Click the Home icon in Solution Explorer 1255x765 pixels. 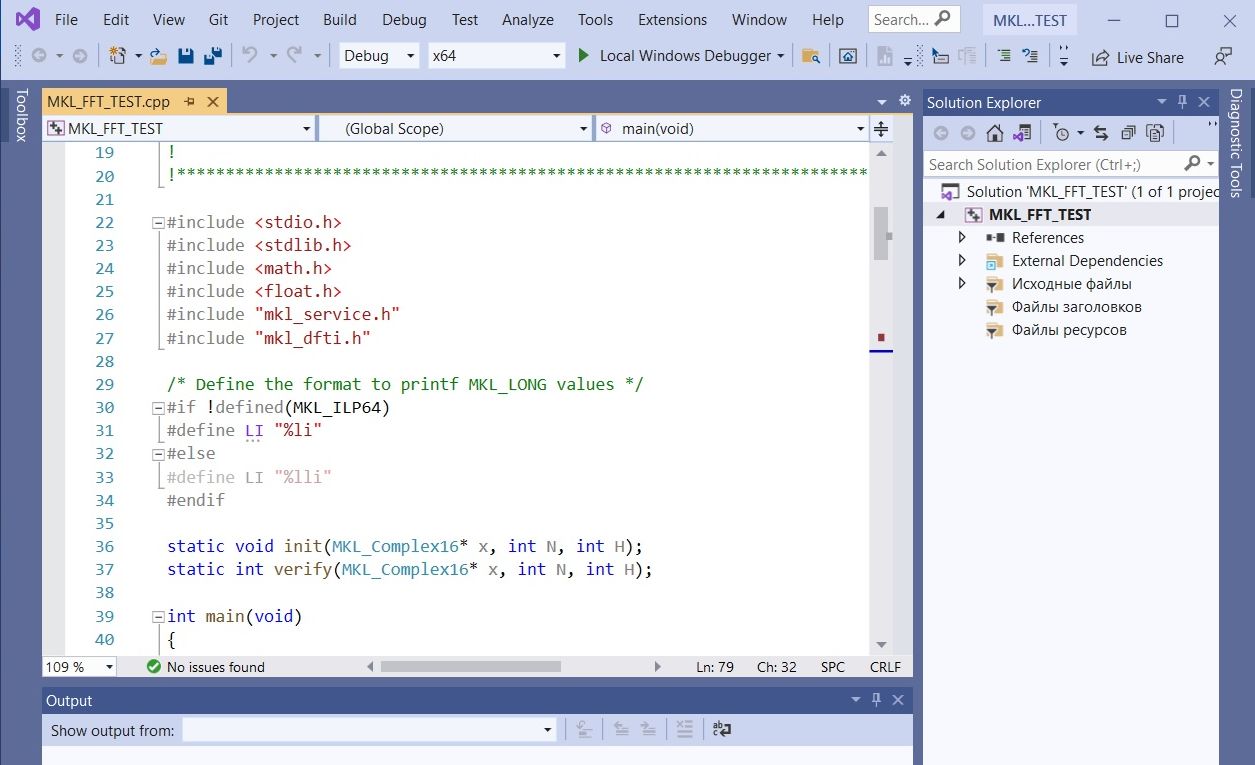pos(994,131)
